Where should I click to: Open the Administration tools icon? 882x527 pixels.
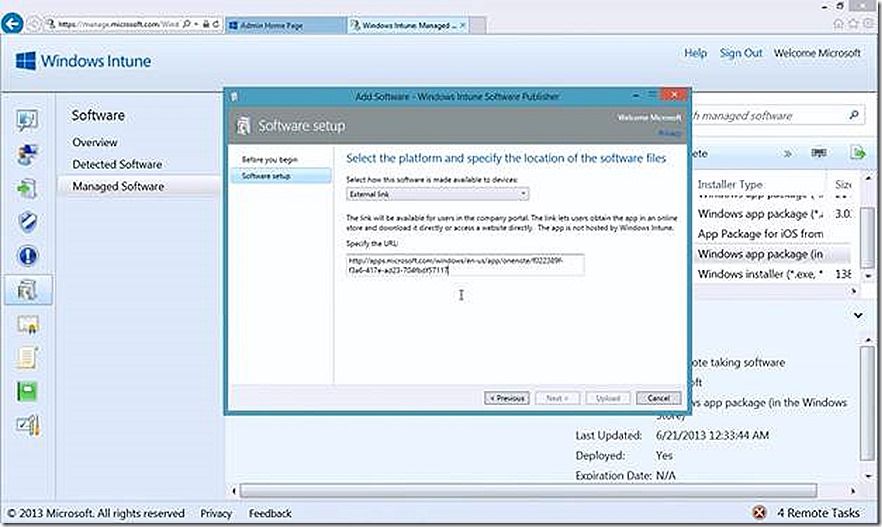(x=27, y=425)
